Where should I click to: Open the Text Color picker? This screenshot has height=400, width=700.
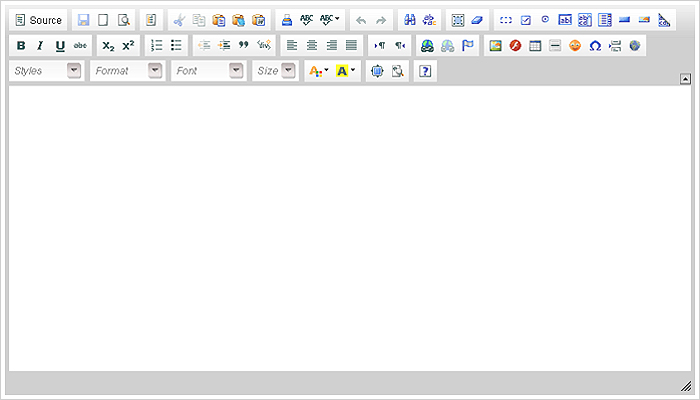(317, 71)
